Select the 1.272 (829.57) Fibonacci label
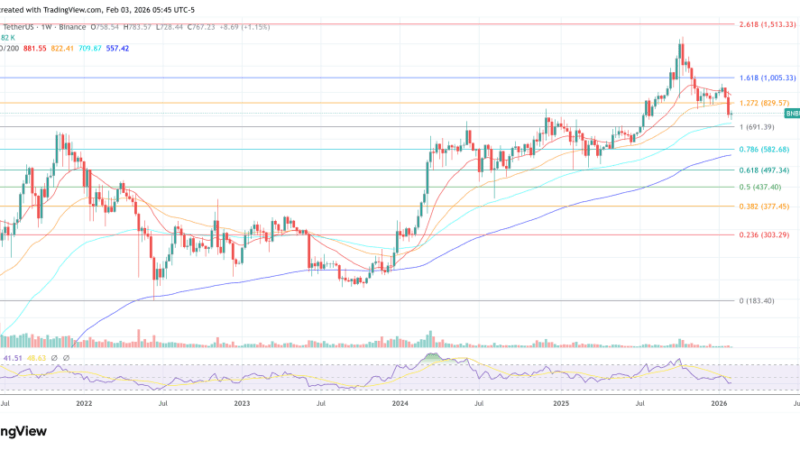800x450 pixels. point(765,103)
